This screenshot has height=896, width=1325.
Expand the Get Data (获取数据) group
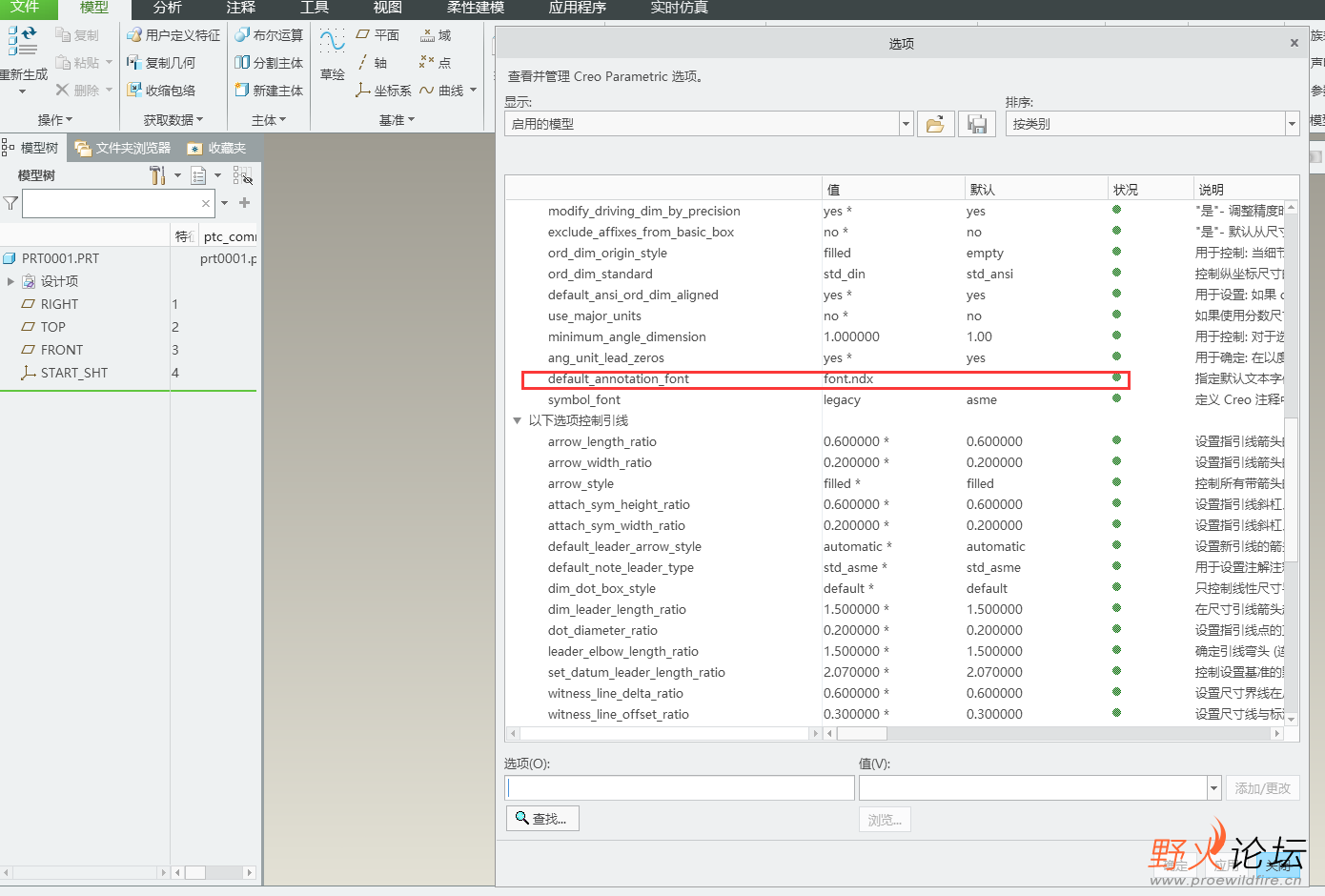[173, 120]
